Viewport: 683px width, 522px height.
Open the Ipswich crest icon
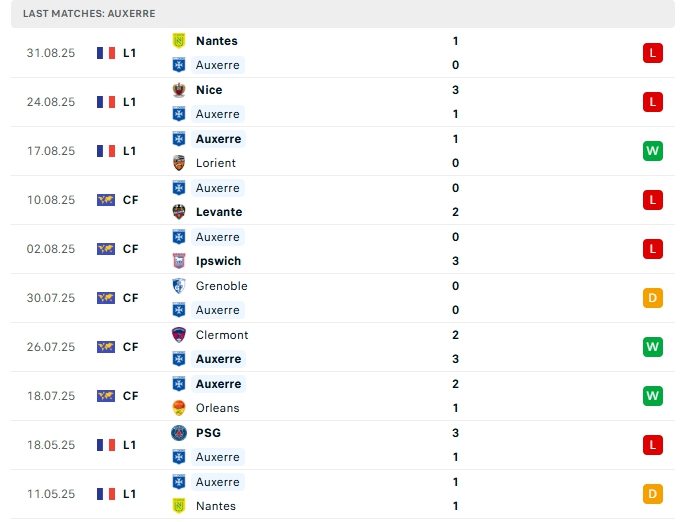pyautogui.click(x=180, y=261)
